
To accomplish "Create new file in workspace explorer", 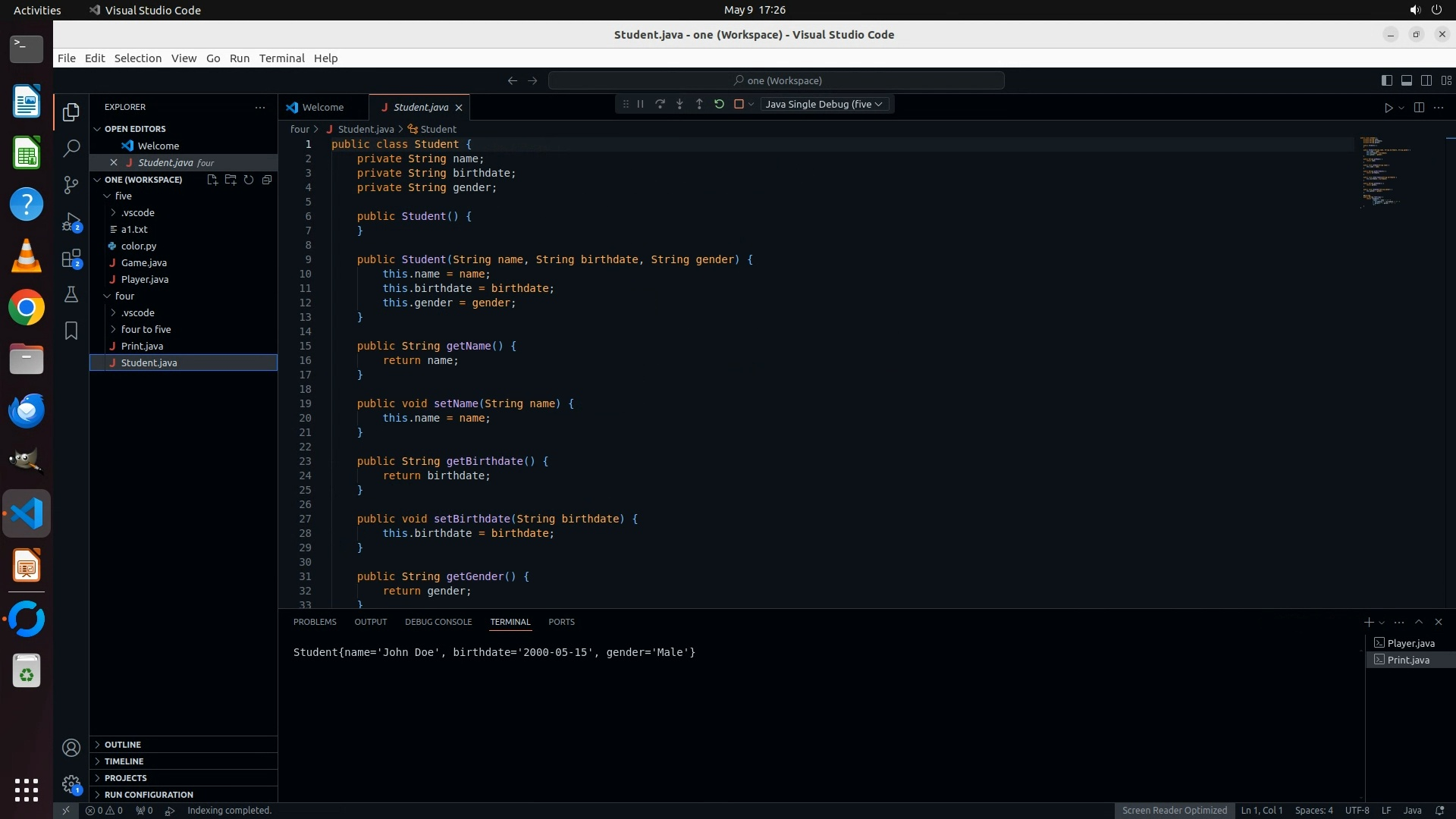I will point(212,180).
